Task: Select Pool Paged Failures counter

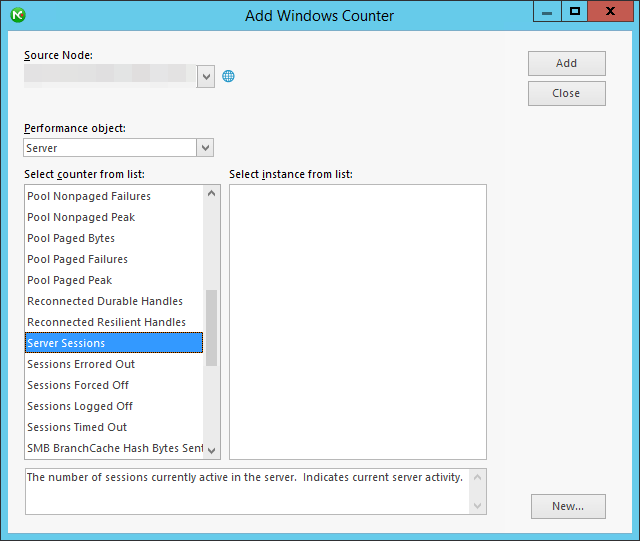Action: pos(114,259)
